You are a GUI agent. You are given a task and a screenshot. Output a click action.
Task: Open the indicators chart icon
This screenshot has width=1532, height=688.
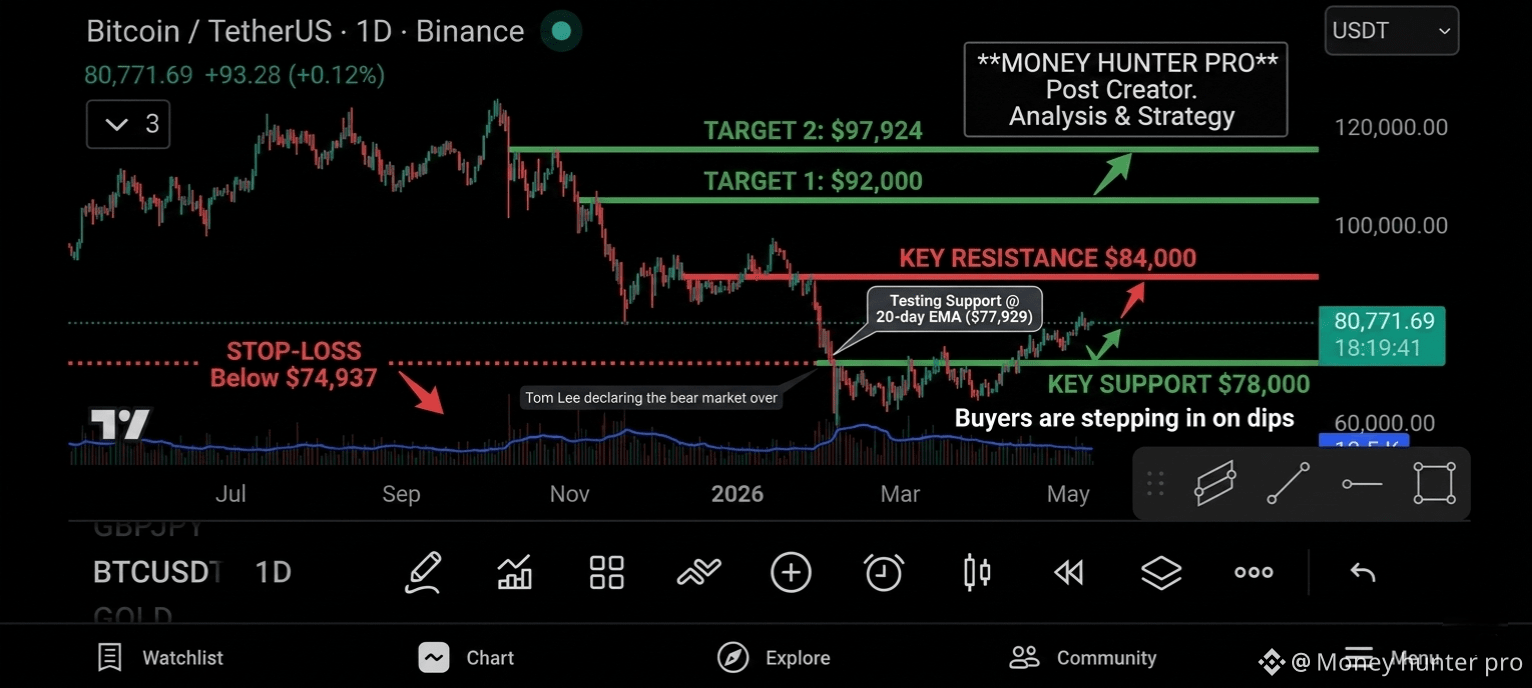(515, 573)
